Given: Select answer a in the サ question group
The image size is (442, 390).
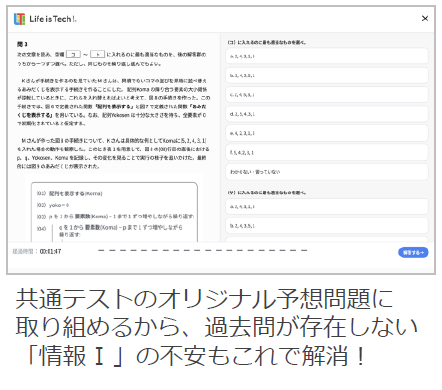Looking at the screenshot, I should [327, 207].
